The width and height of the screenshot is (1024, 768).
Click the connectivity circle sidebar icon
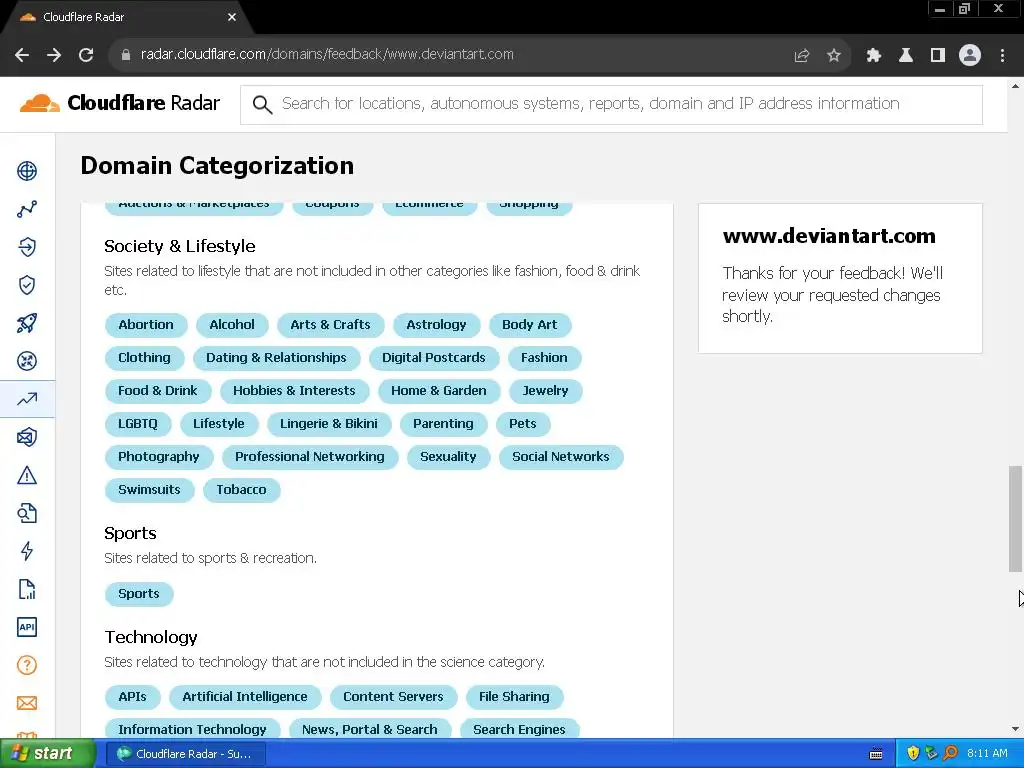click(27, 361)
